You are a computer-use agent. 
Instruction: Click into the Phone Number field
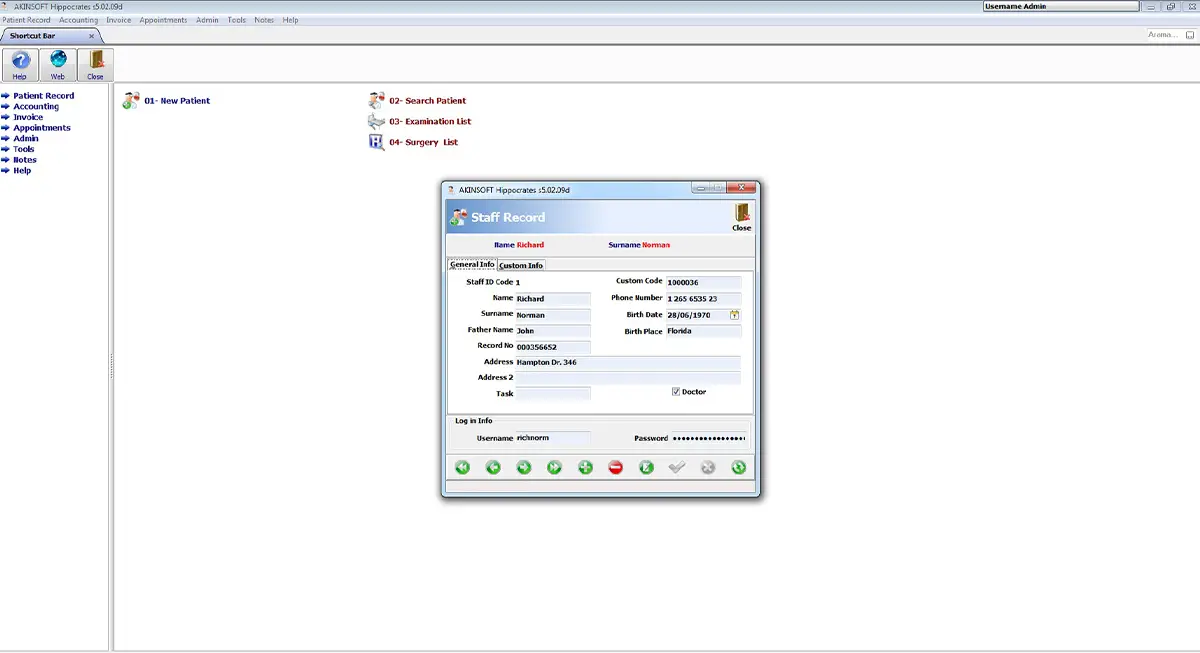704,299
